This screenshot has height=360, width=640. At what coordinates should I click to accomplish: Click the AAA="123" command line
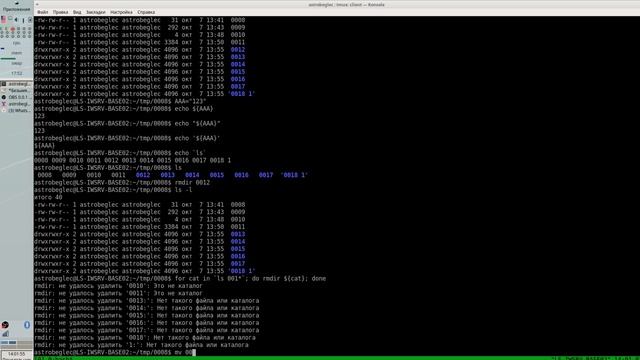(x=120, y=101)
